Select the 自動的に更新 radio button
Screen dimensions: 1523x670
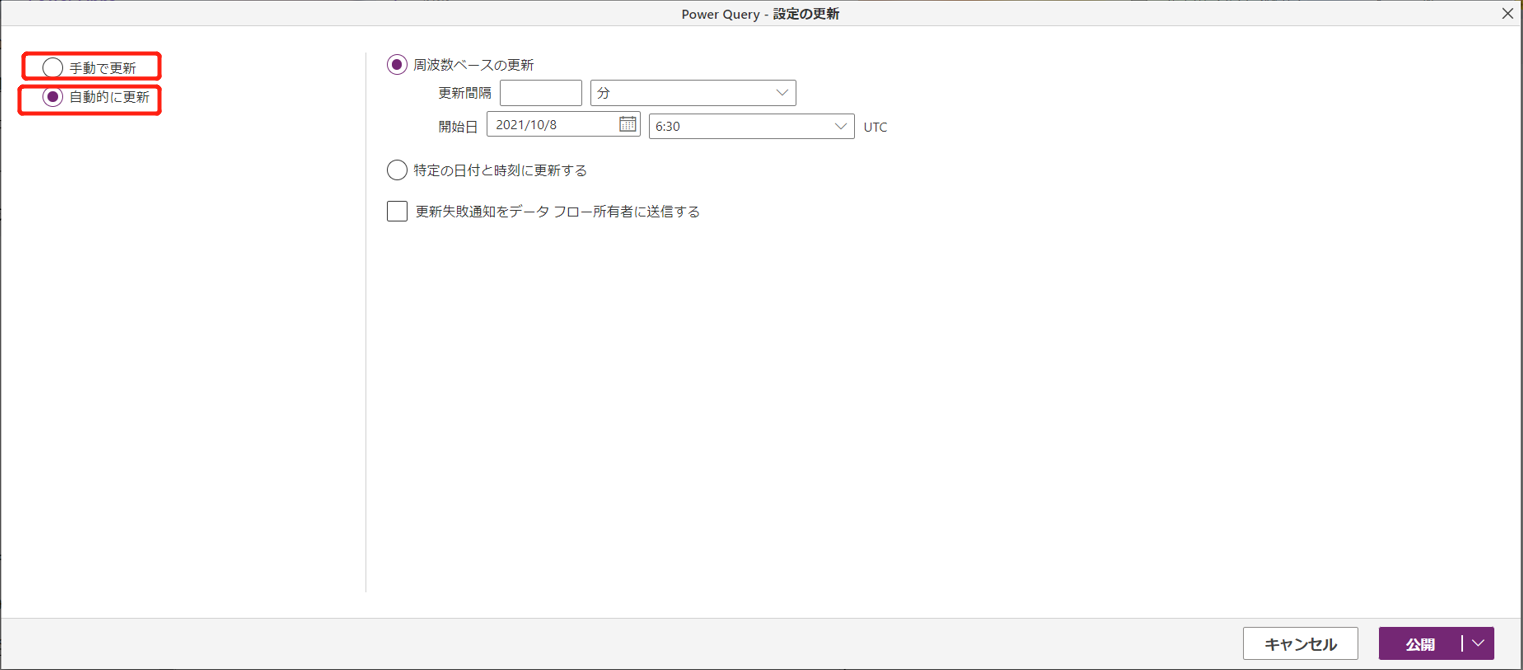[x=53, y=97]
